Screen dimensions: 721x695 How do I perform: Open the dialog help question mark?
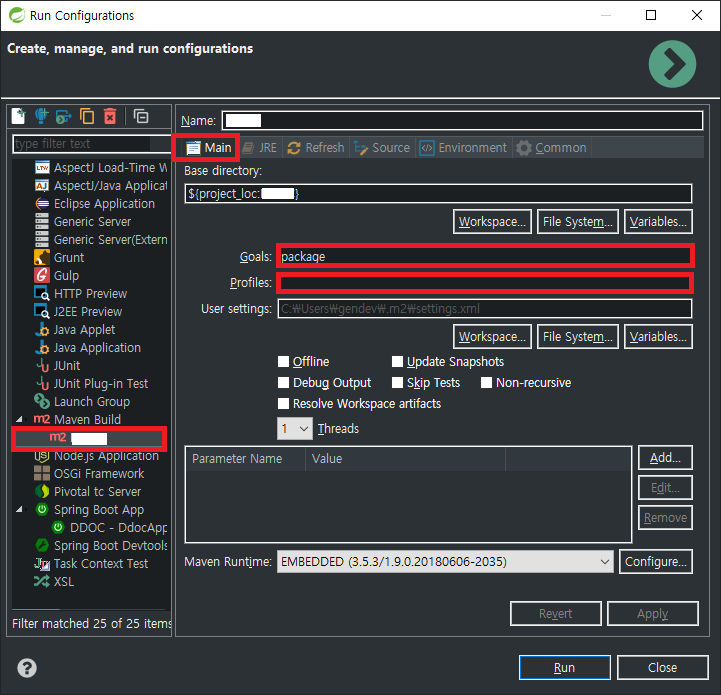[x=28, y=668]
